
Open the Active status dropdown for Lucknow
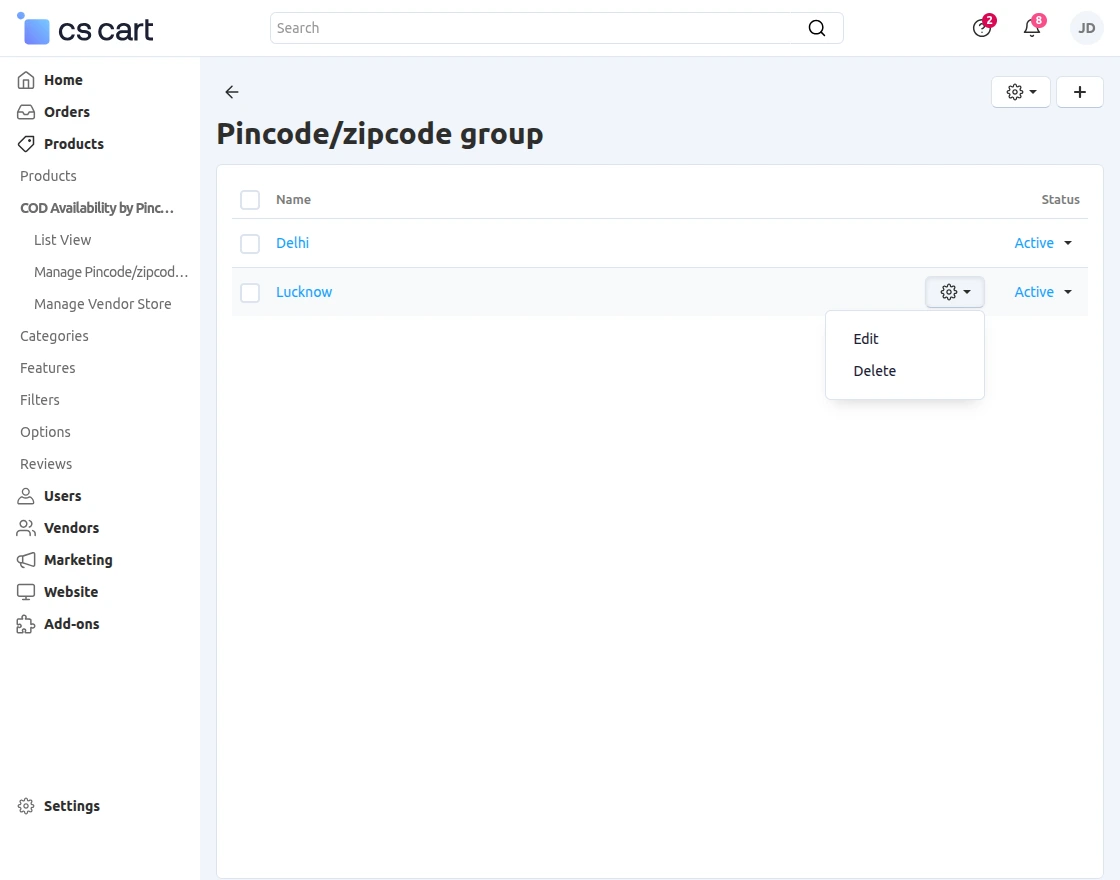point(1043,291)
